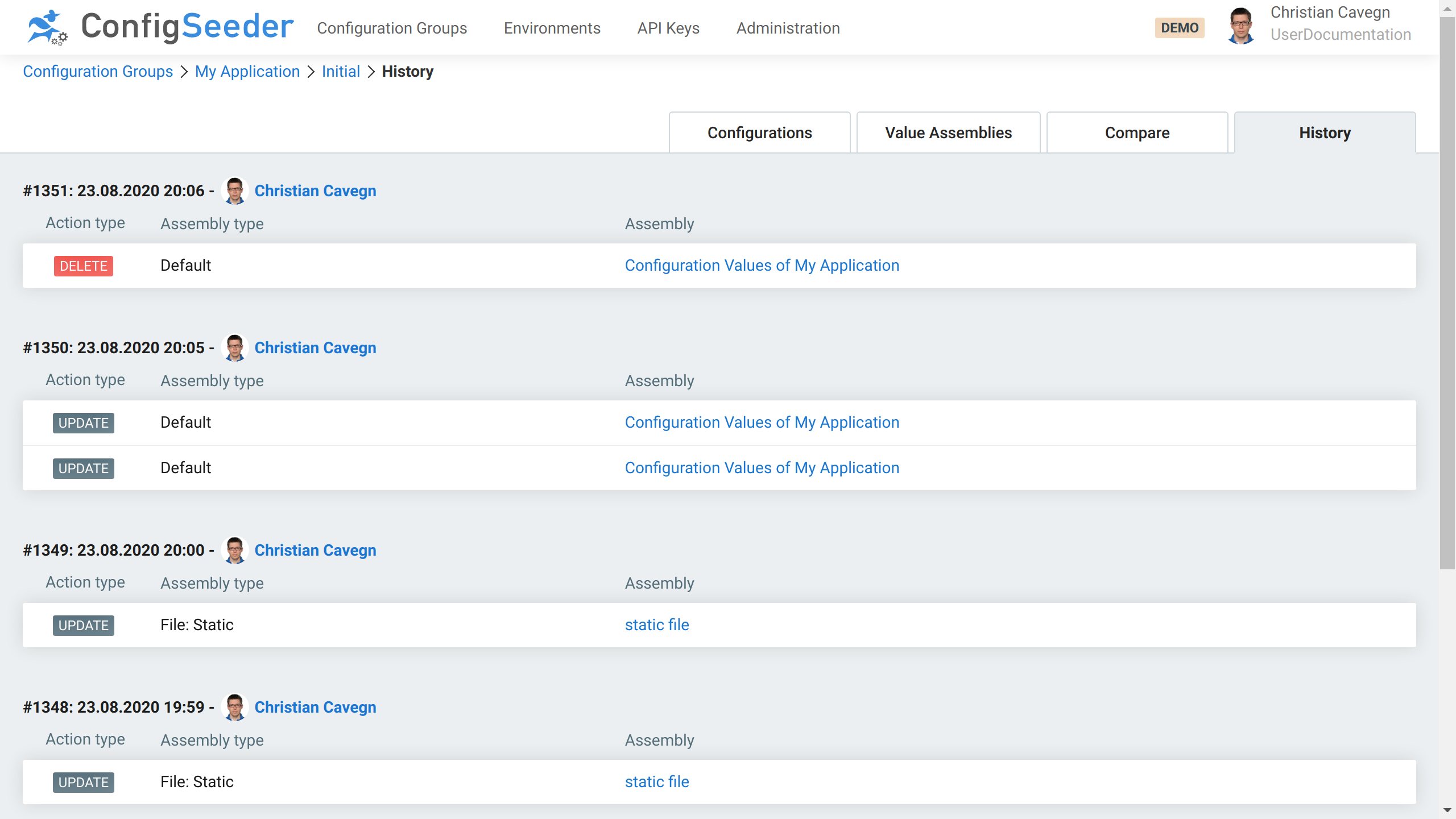Switch to the Compare tab

(x=1137, y=133)
